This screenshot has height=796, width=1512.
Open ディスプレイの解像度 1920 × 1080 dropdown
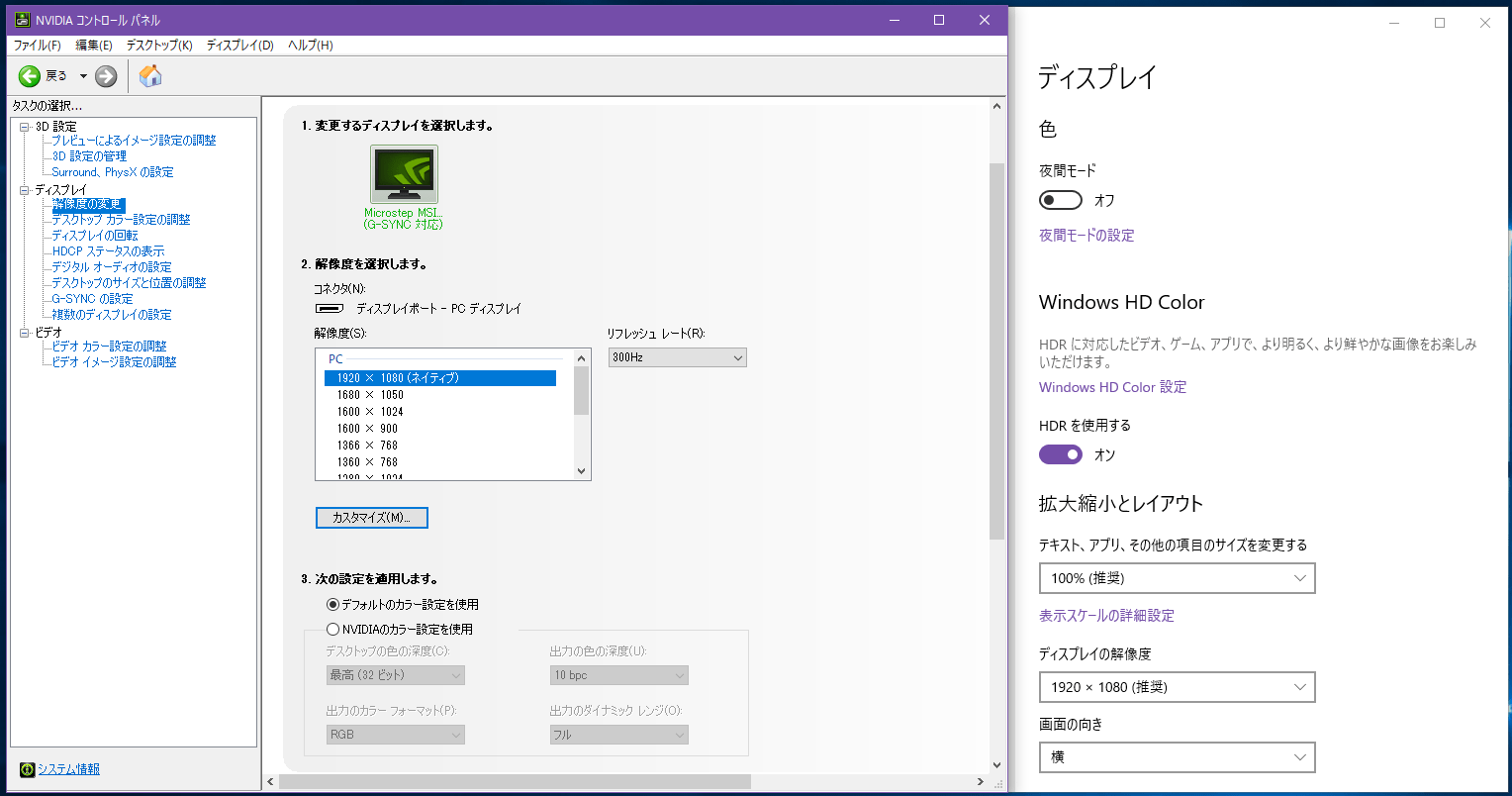(x=1178, y=687)
